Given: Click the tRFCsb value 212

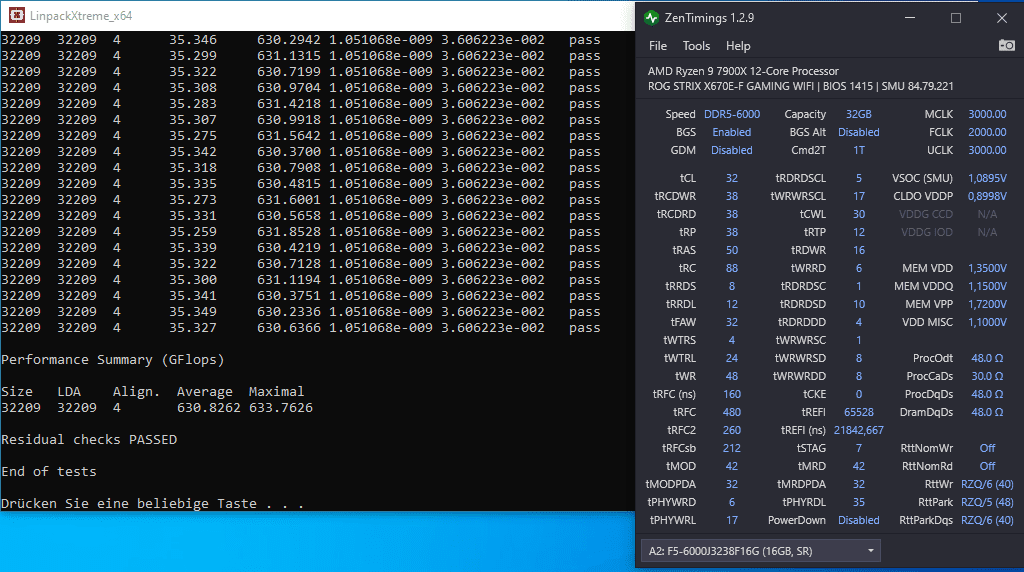Looking at the screenshot, I should [x=731, y=449].
